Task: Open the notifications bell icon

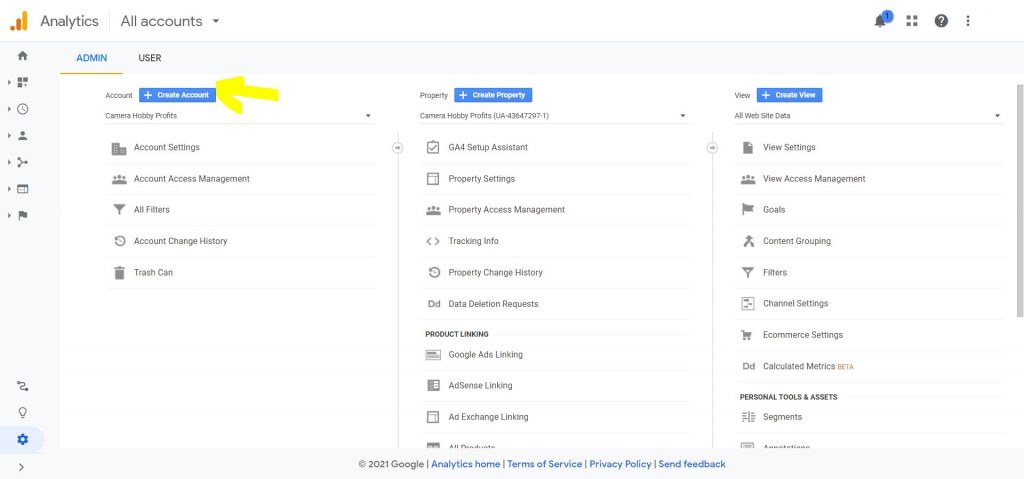Action: (881, 20)
